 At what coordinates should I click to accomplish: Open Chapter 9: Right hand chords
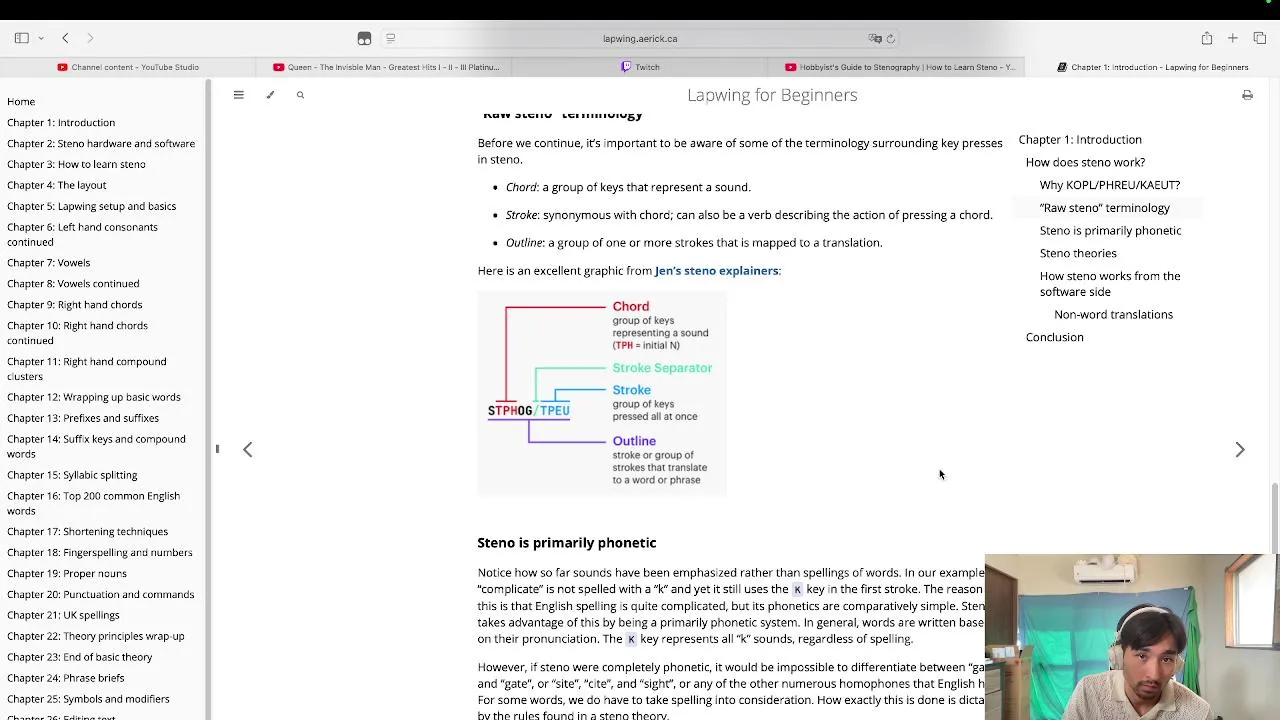[x=74, y=304]
